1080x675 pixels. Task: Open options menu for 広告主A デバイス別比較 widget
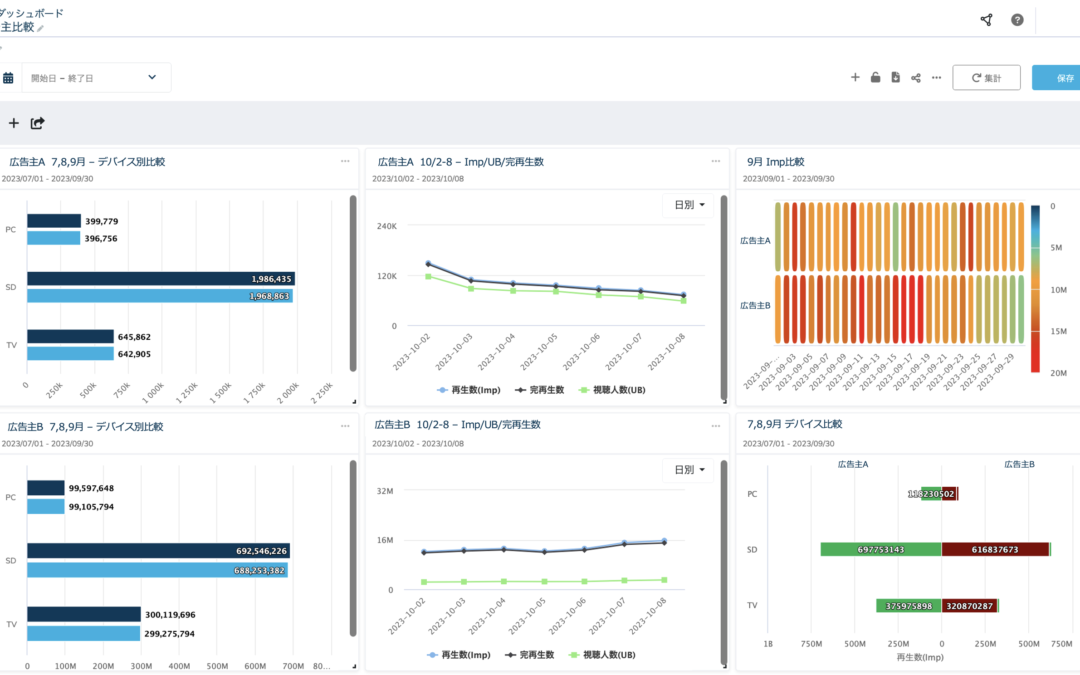(345, 161)
